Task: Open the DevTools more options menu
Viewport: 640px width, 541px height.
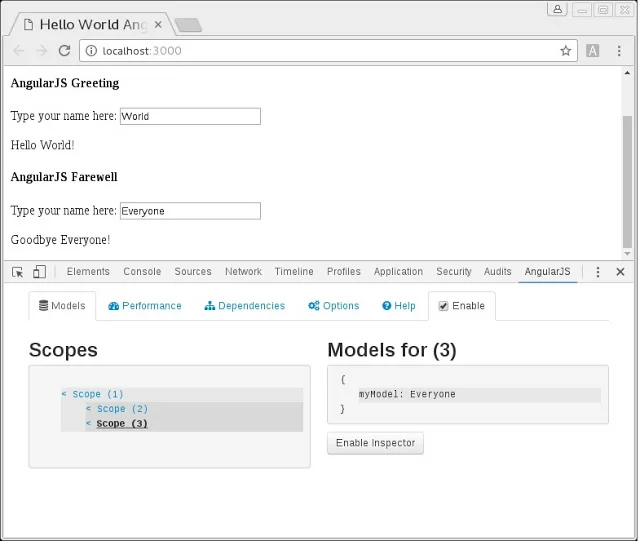Action: click(598, 272)
